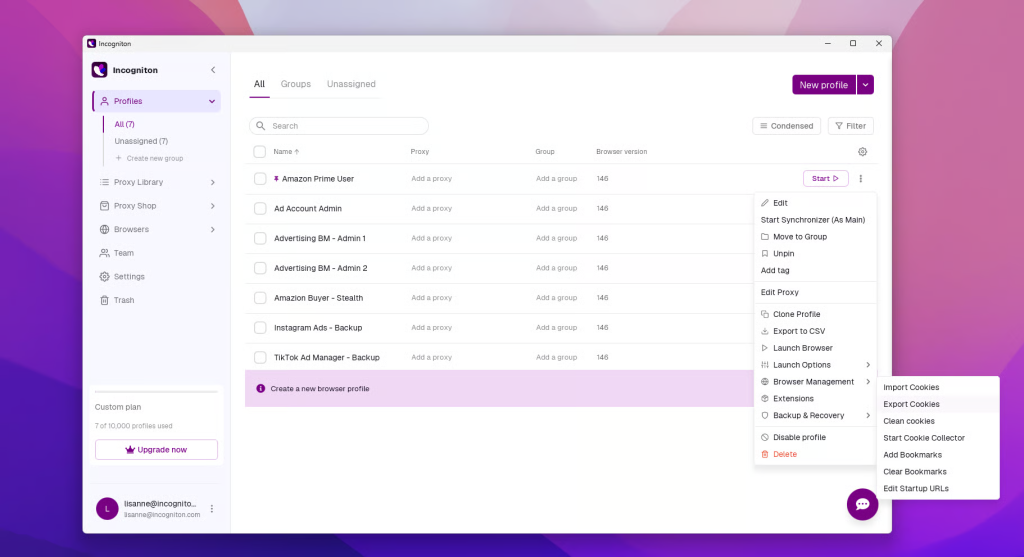Expand the Browser Management submenu arrow
Screen dimensions: 1024x557
tap(868, 382)
